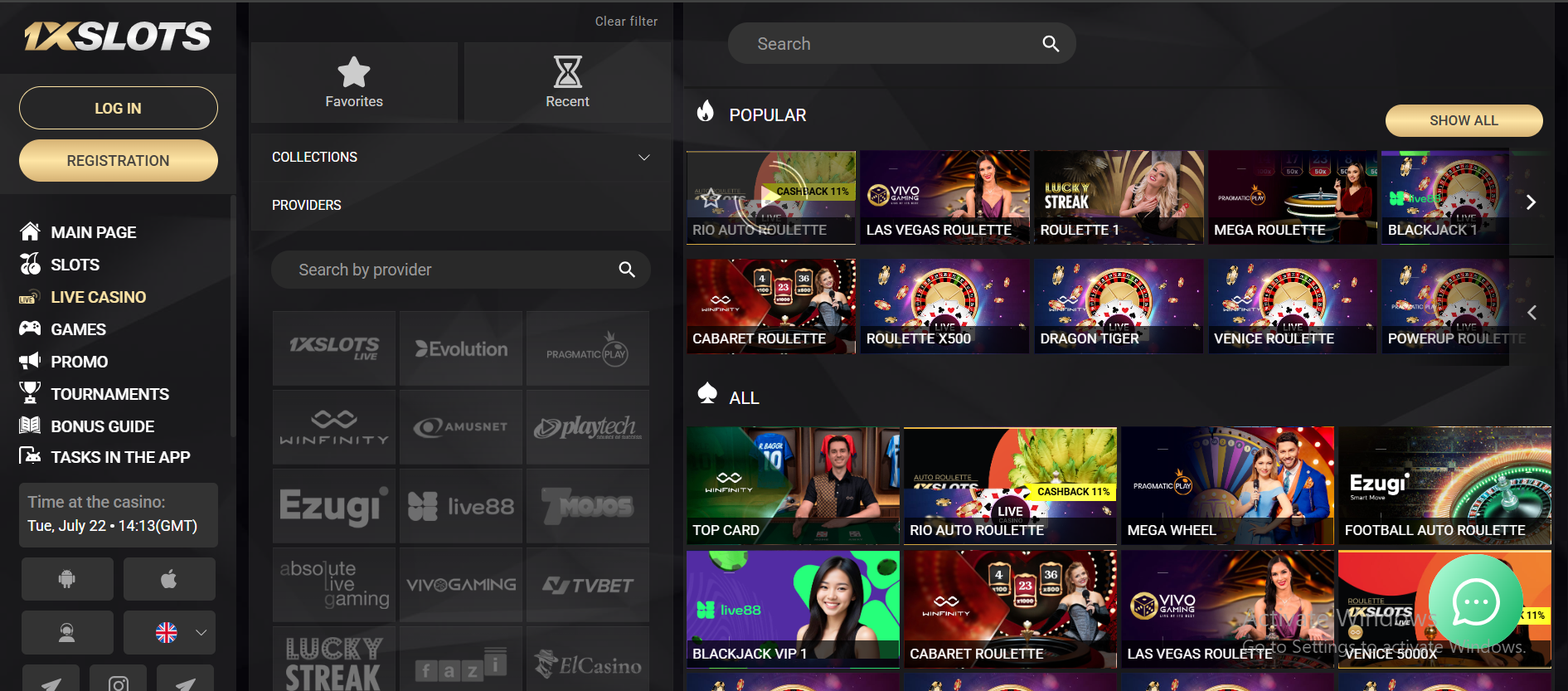This screenshot has width=1568, height=691.
Task: Open Dragon Tiger game
Action: pyautogui.click(x=1119, y=306)
